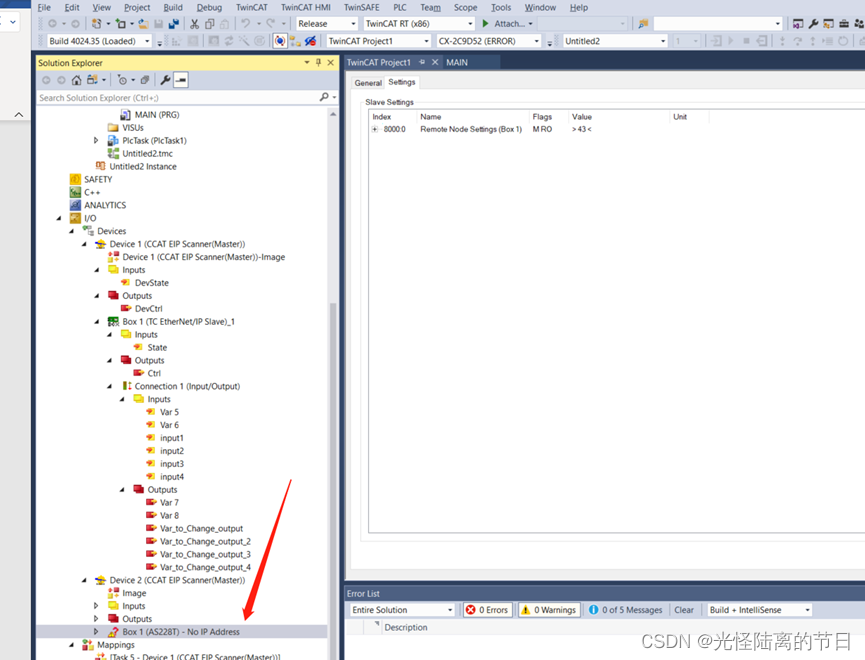
Task: Expand PlcTask (PlcTask1) node
Action: click(97, 141)
